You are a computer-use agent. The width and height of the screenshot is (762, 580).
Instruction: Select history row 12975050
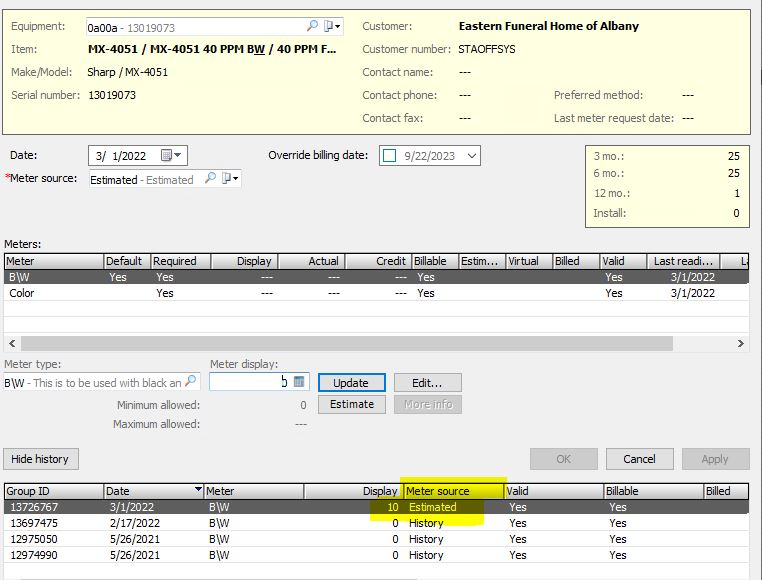pos(376,539)
